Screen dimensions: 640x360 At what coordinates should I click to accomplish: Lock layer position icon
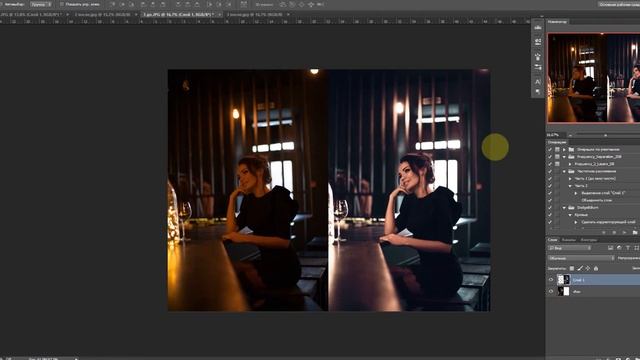(588, 268)
